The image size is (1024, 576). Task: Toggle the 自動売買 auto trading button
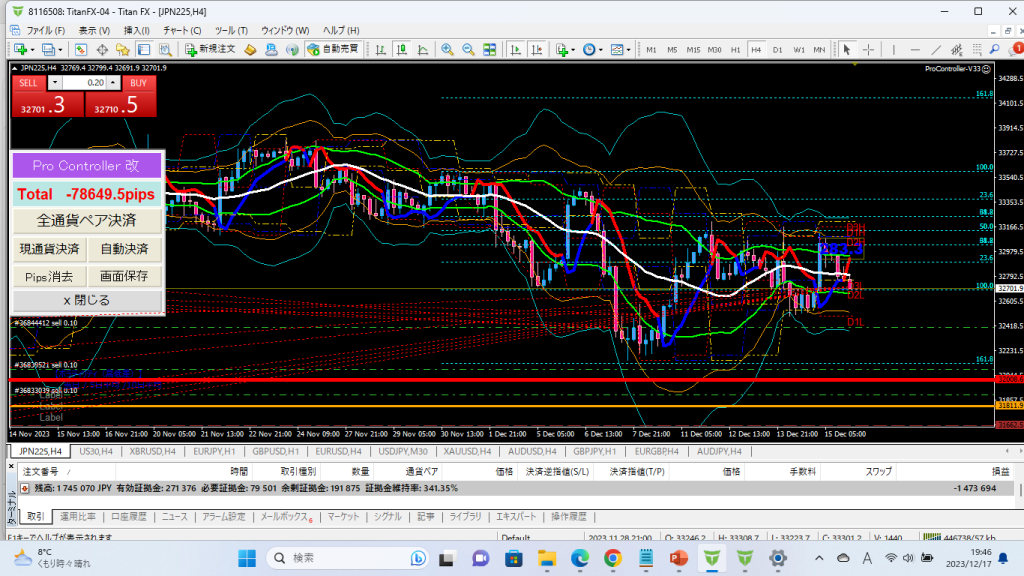click(333, 49)
